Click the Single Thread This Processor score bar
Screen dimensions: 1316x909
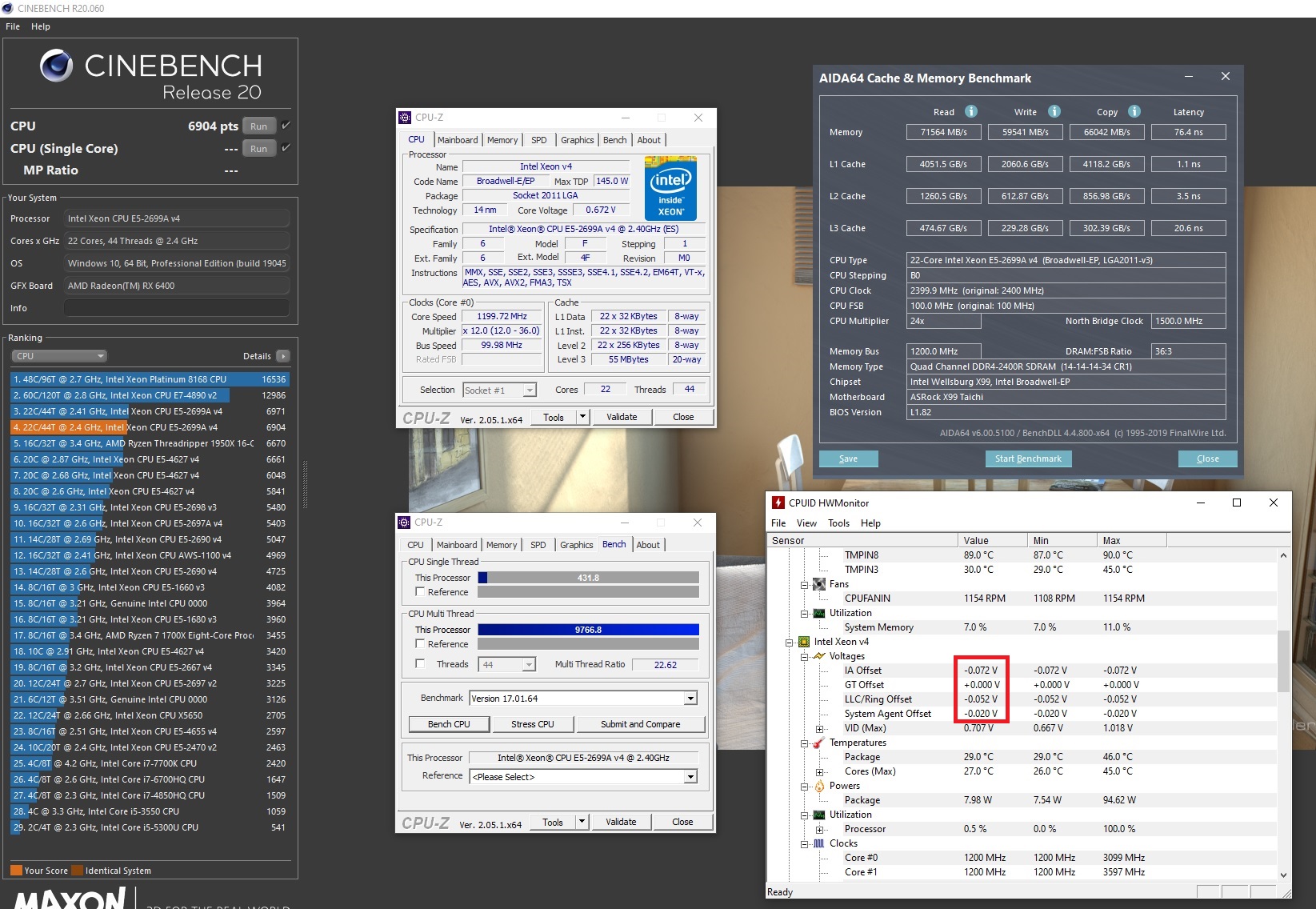coord(588,578)
